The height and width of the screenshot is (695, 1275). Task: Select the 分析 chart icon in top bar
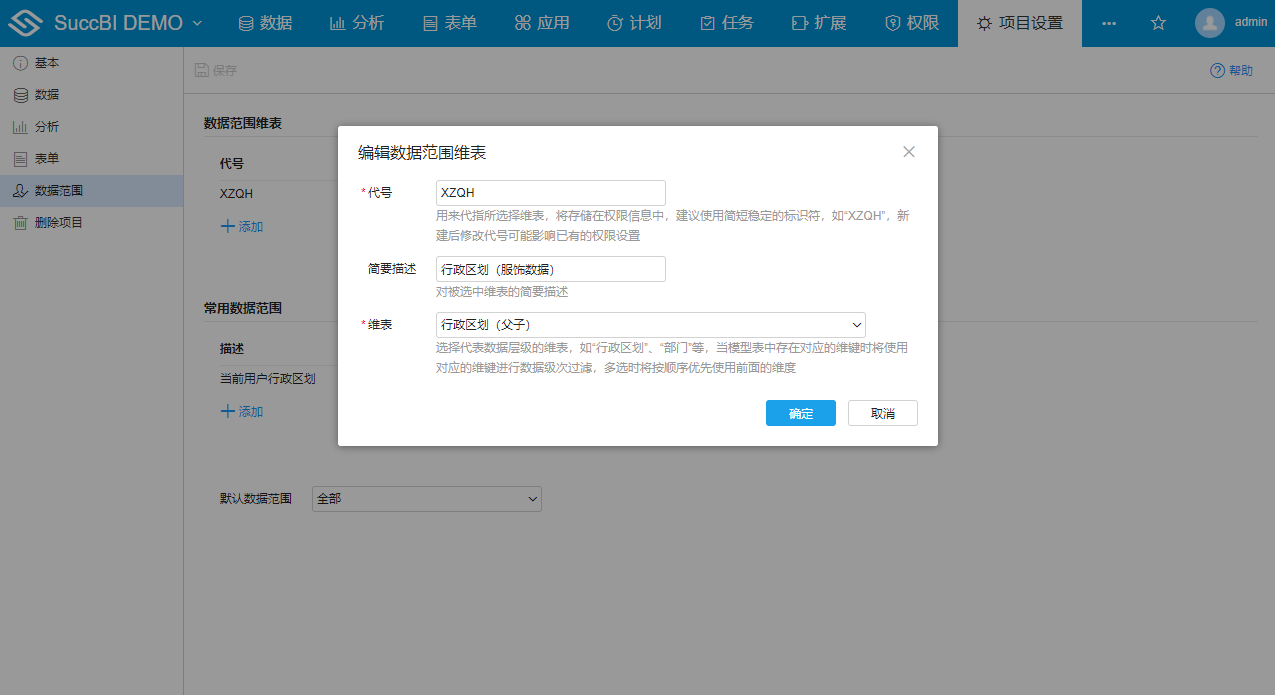336,21
